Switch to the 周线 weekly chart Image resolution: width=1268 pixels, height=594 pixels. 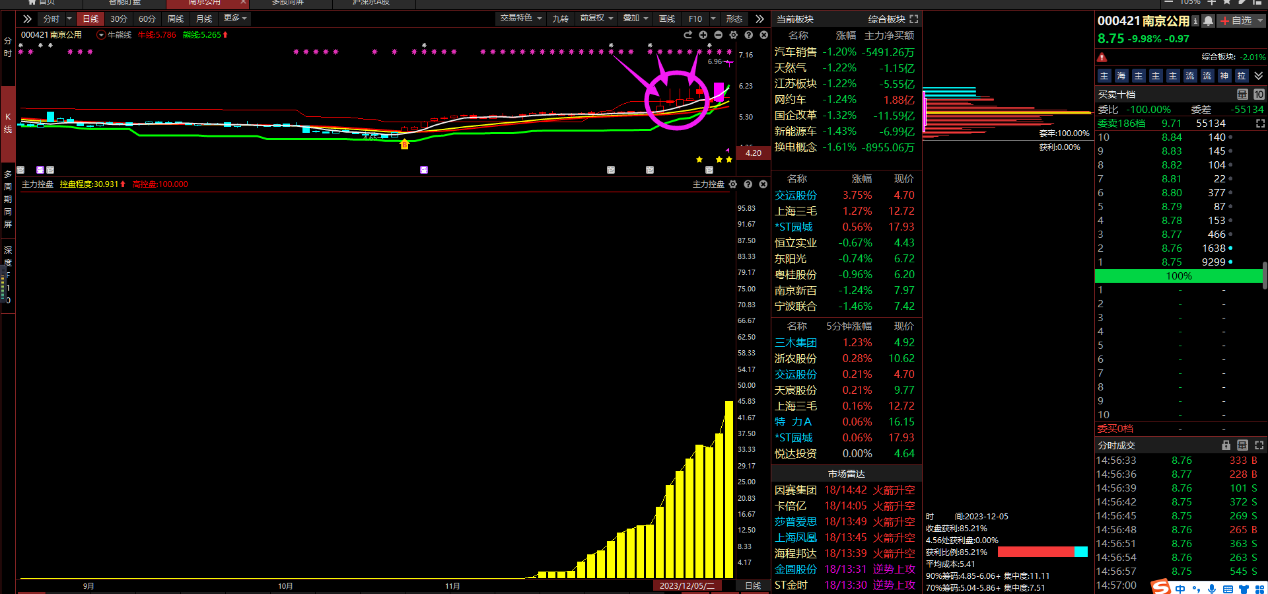tap(176, 19)
